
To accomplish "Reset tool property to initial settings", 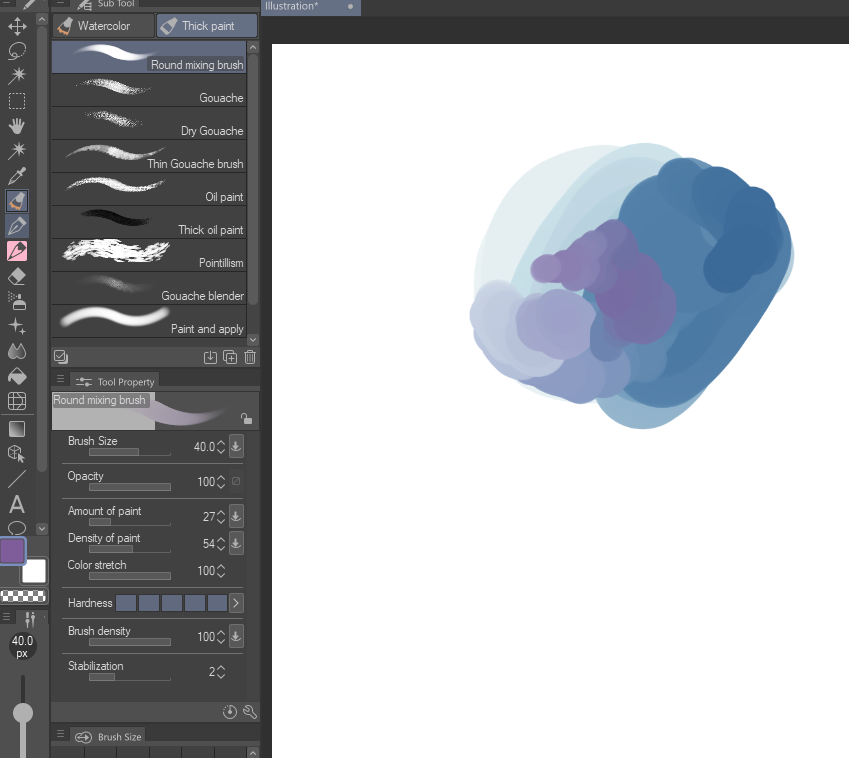I will [x=230, y=712].
